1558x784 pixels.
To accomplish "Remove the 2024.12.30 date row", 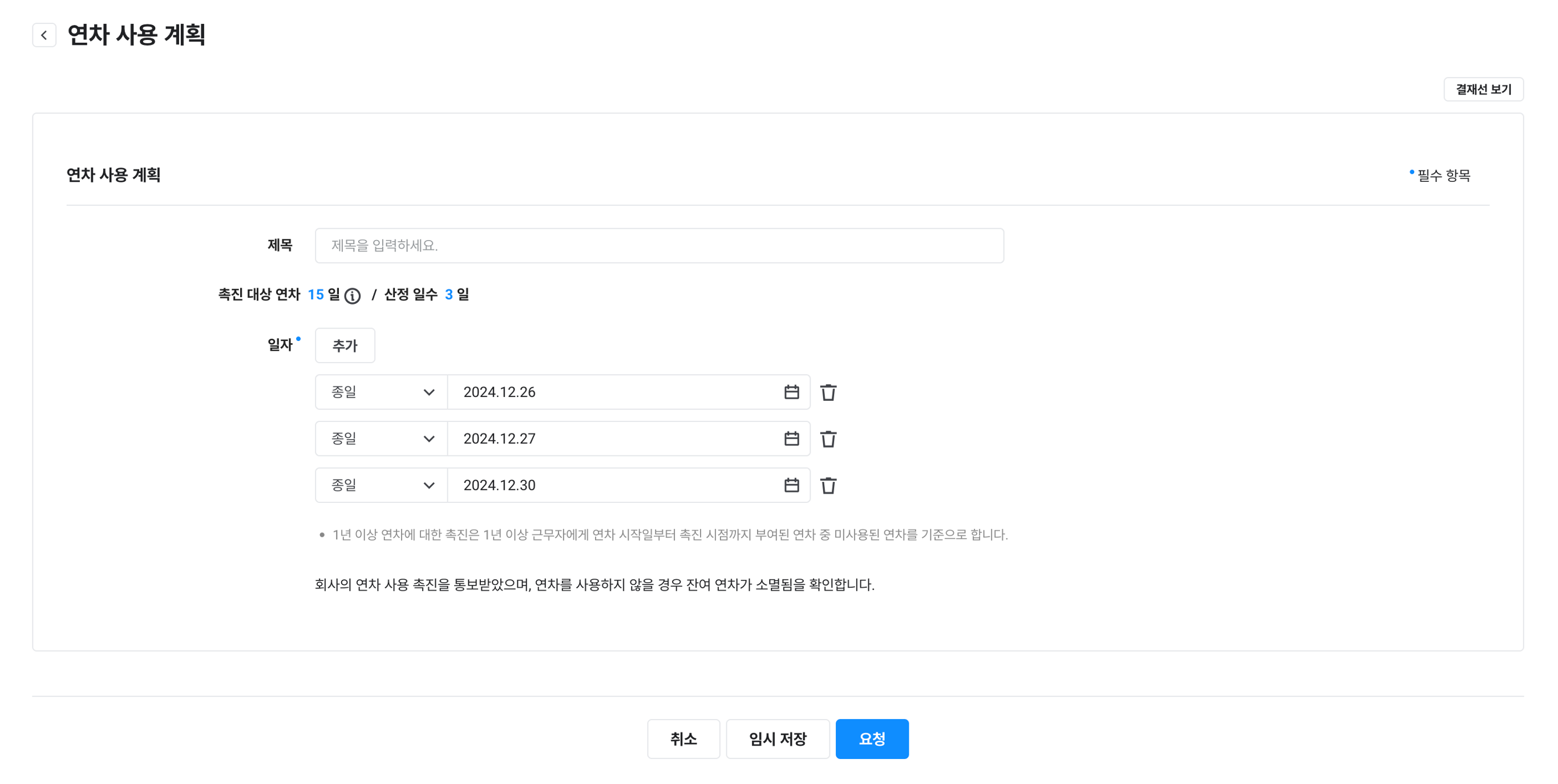I will pos(828,486).
